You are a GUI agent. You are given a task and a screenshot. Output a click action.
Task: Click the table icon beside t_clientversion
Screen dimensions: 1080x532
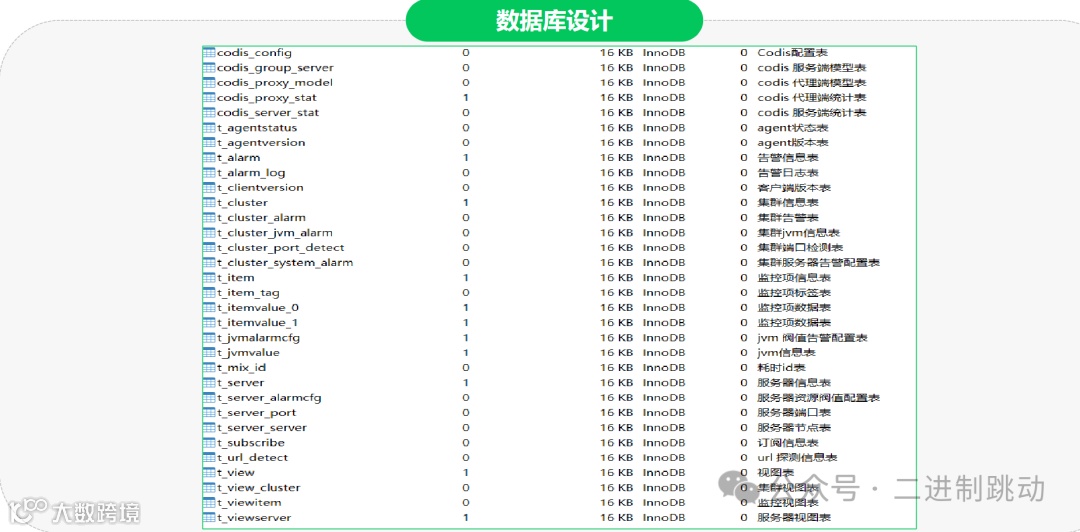209,187
